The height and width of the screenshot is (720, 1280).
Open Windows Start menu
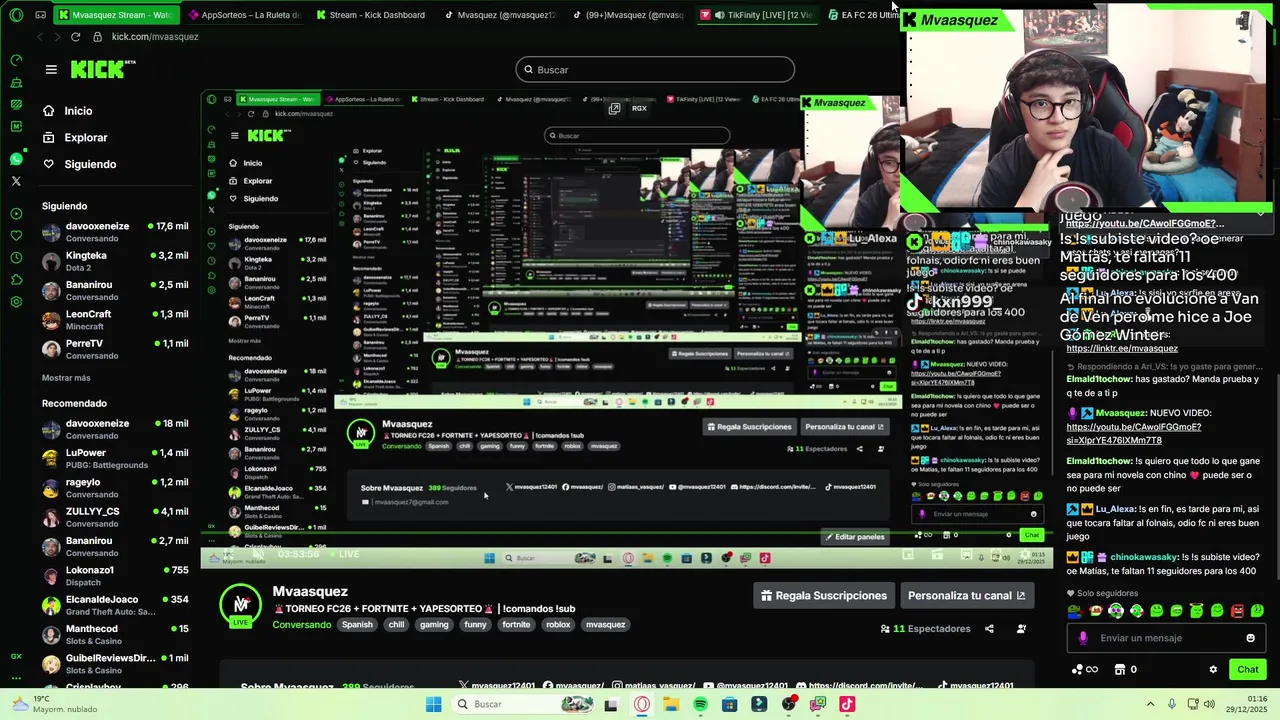pyautogui.click(x=433, y=704)
